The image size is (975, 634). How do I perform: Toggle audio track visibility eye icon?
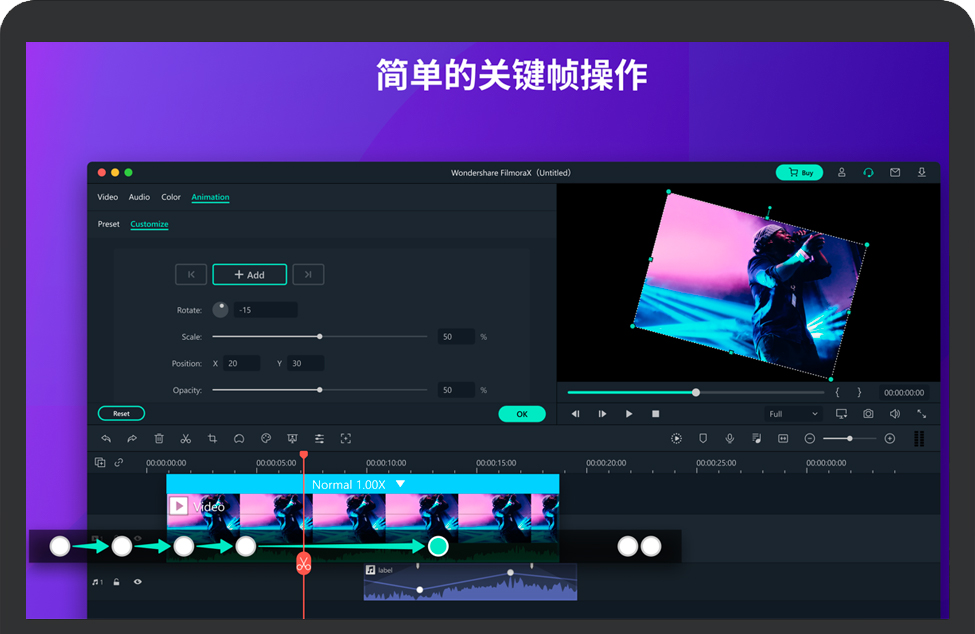(x=138, y=581)
